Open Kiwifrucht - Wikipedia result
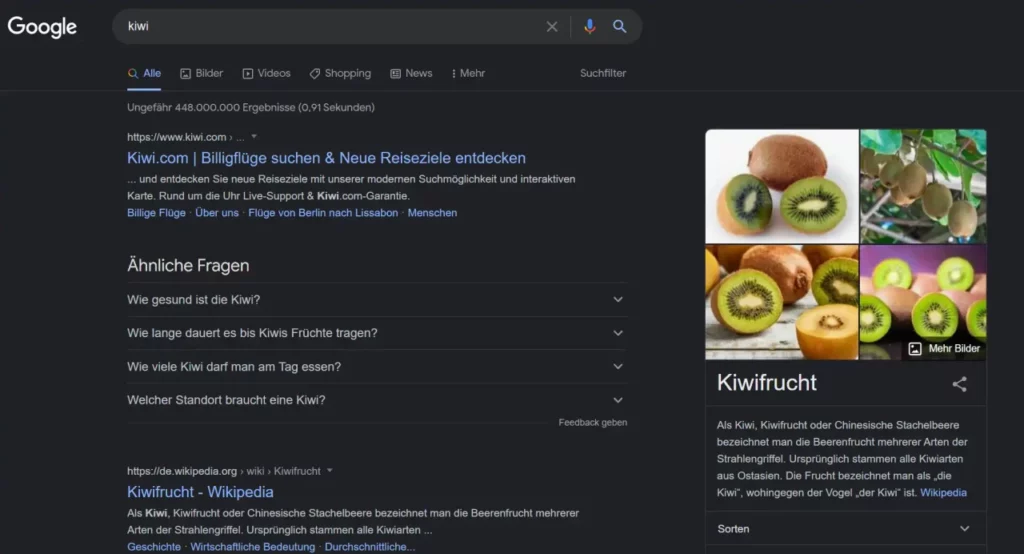The width and height of the screenshot is (1024, 554). (200, 492)
